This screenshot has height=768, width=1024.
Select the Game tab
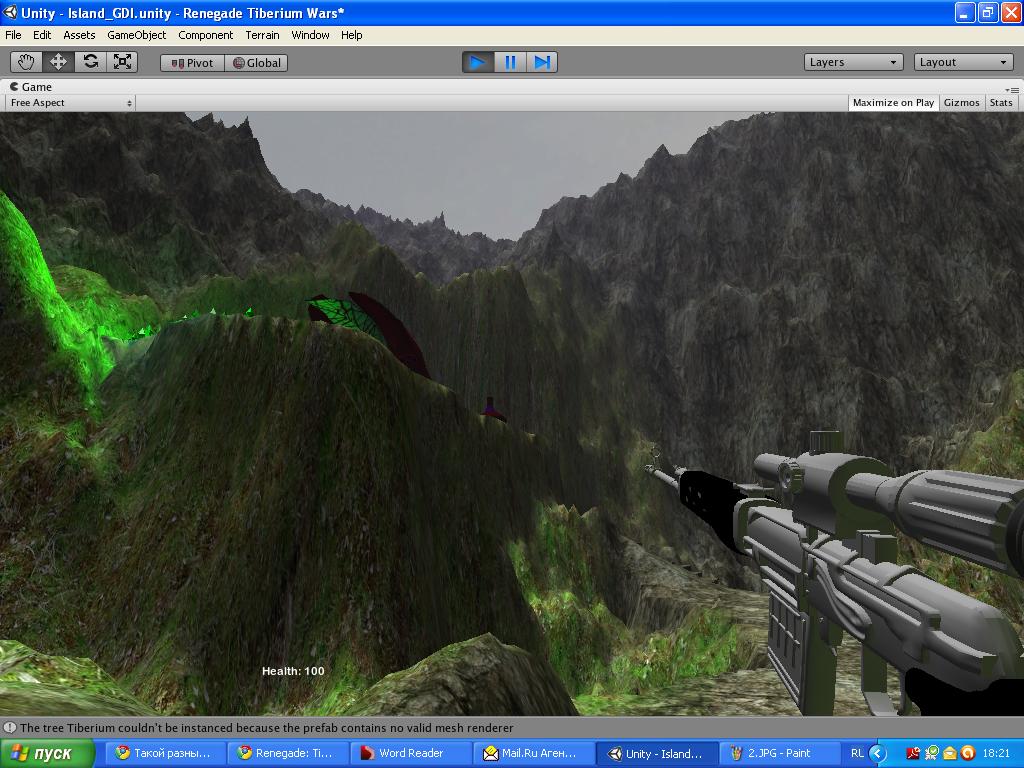[31, 87]
